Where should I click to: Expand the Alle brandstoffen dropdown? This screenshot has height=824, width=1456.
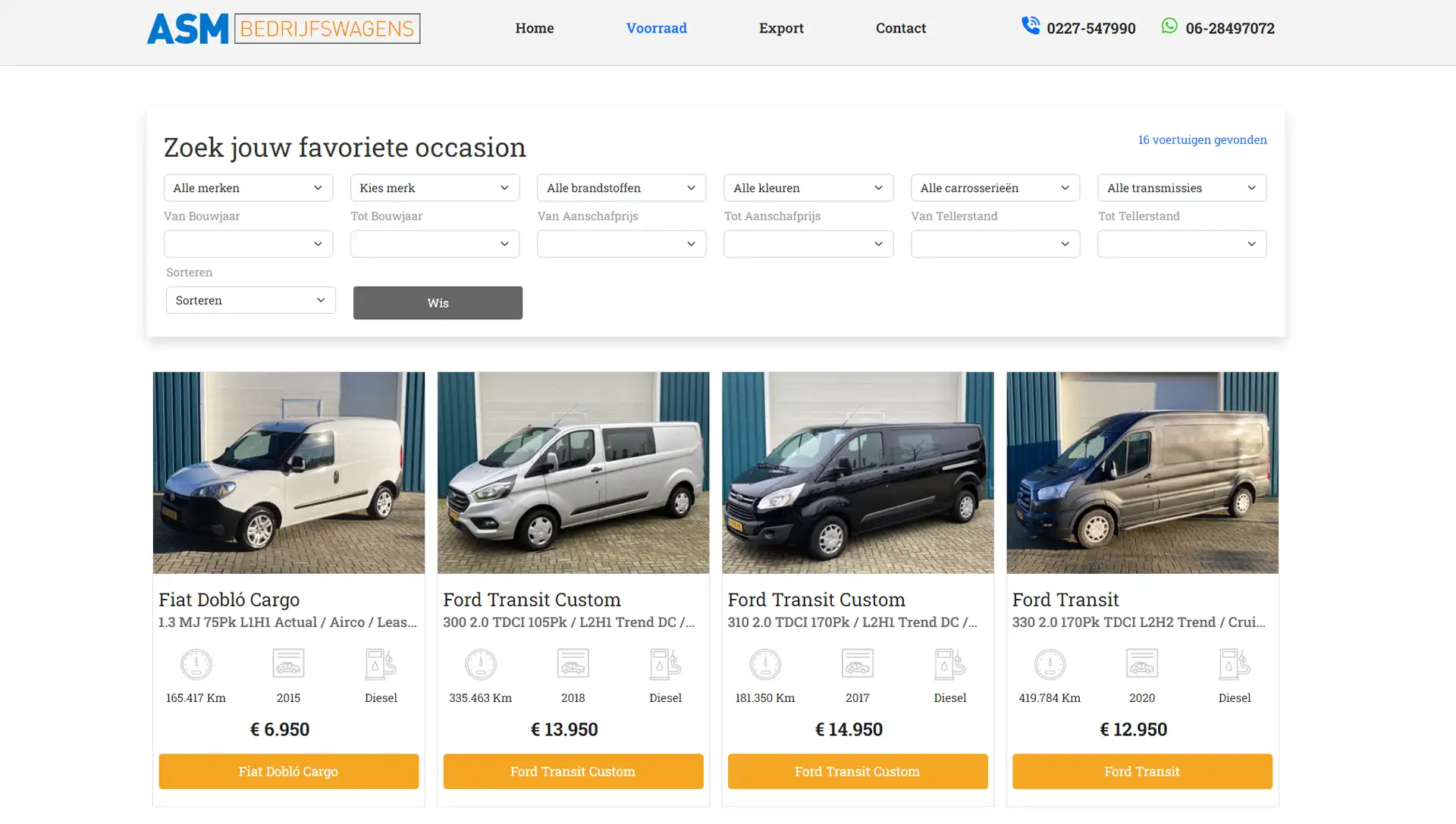click(x=621, y=187)
